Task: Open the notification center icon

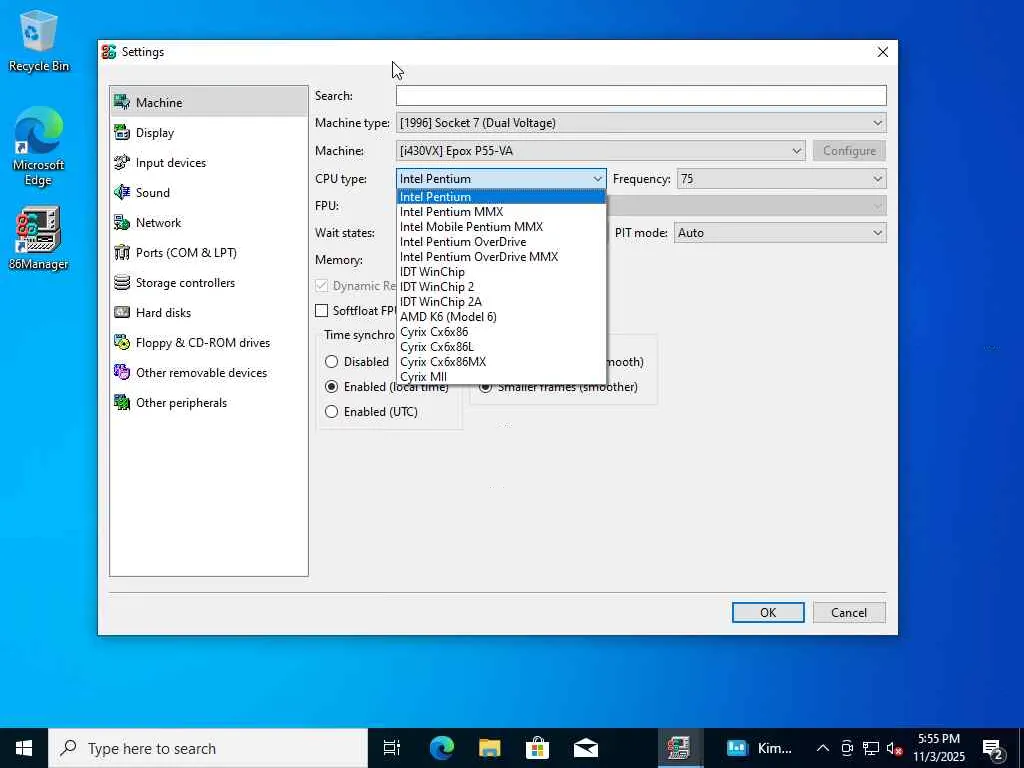Action: click(x=992, y=748)
